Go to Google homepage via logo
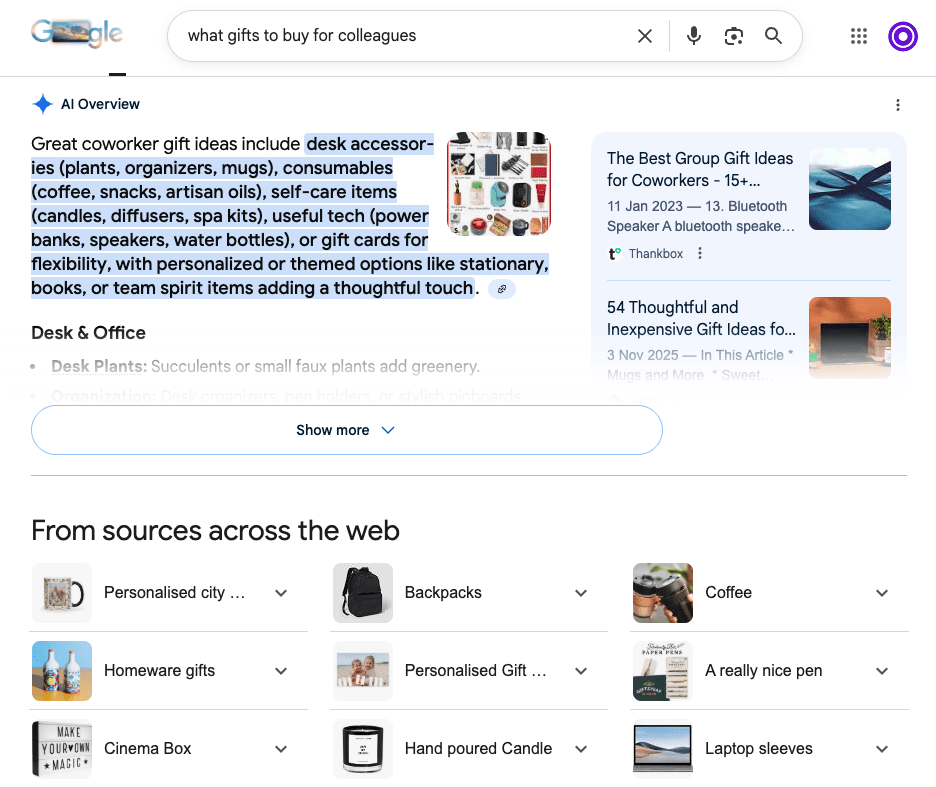Image resolution: width=936 pixels, height=787 pixels. coord(77,35)
